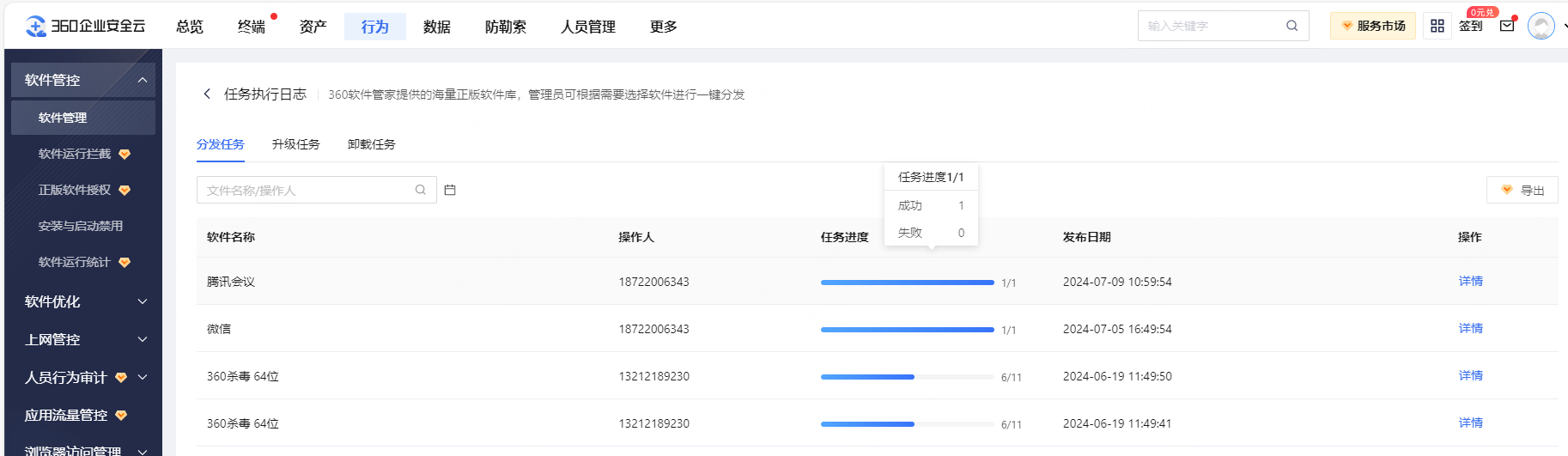
Task: Switch to the 升级任务 tab
Action: pos(296,144)
